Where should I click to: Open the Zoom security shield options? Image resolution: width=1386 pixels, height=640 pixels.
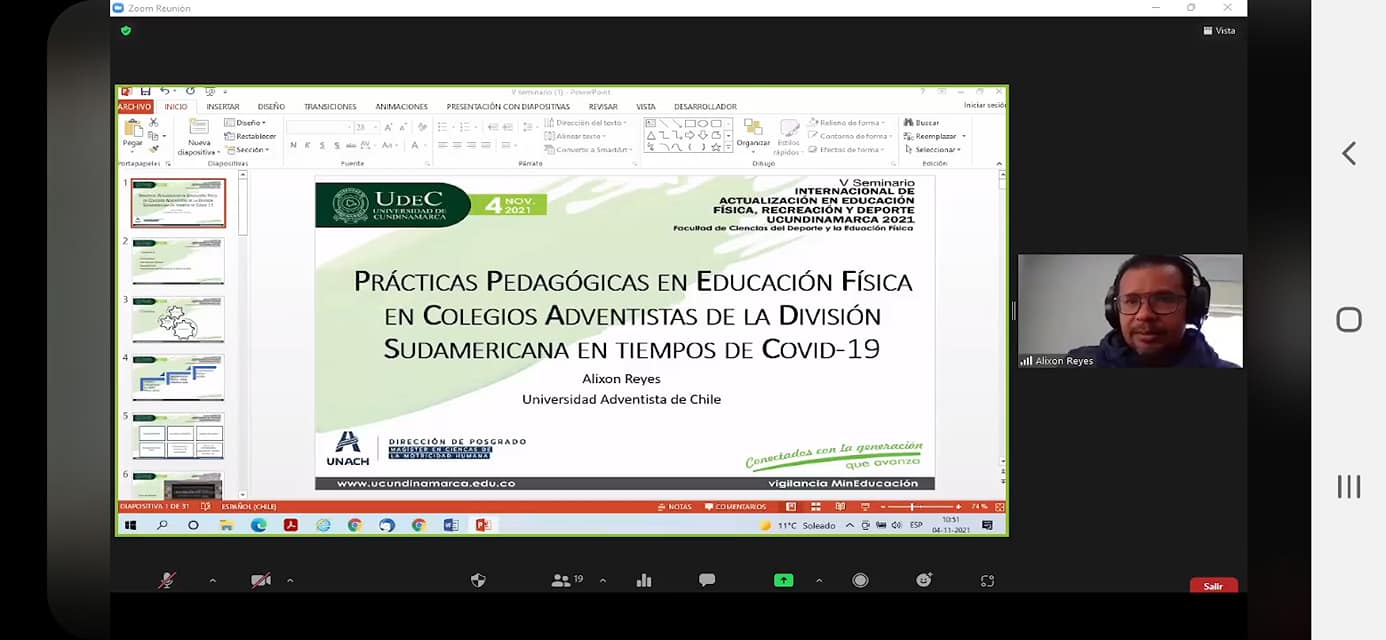click(x=478, y=580)
